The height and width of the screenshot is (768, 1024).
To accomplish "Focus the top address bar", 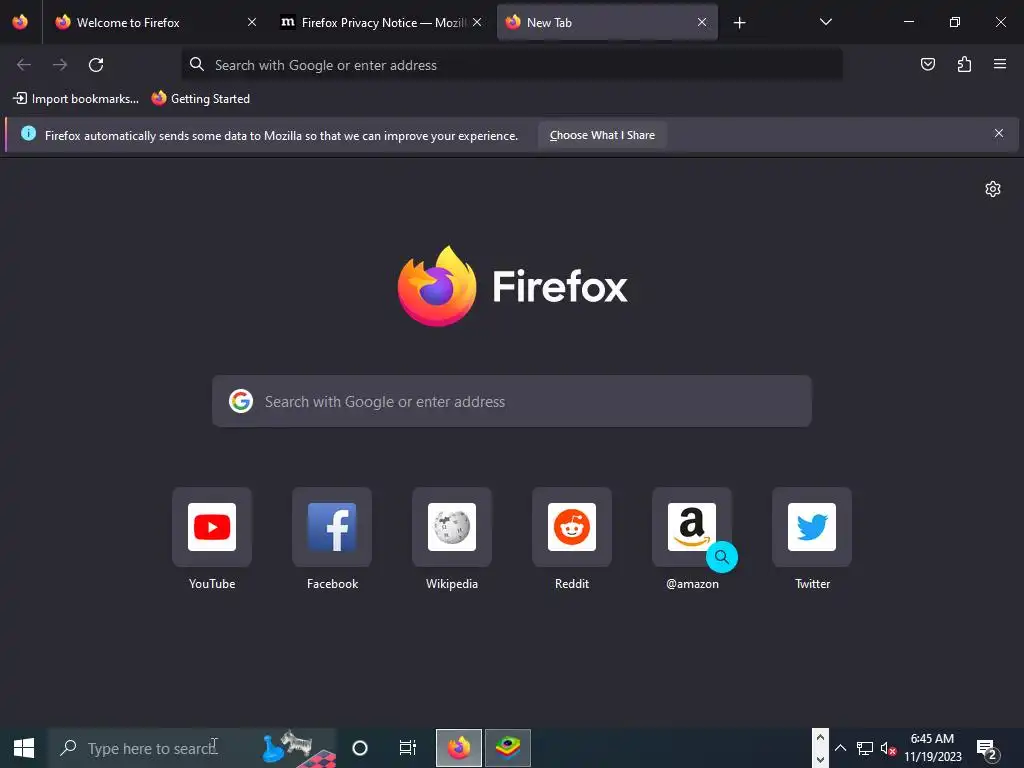I will click(x=511, y=65).
